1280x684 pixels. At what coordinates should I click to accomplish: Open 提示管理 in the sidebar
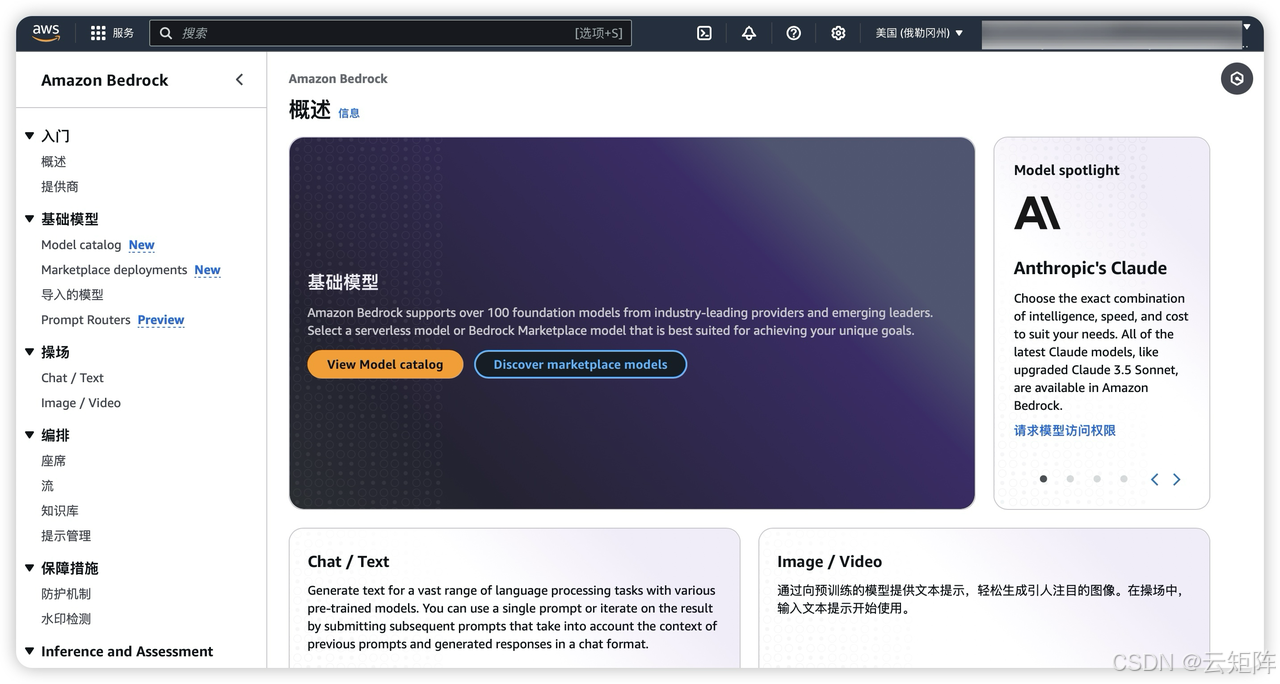coord(66,536)
